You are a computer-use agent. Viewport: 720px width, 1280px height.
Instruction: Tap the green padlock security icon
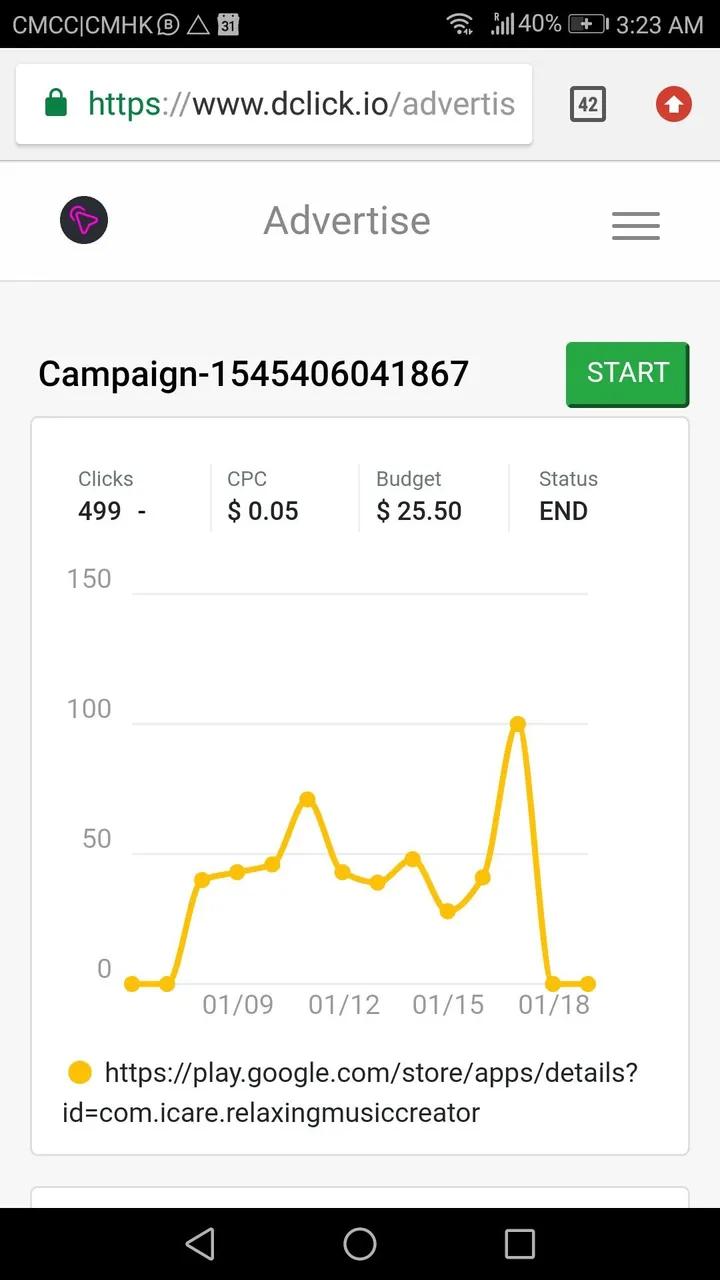point(56,103)
